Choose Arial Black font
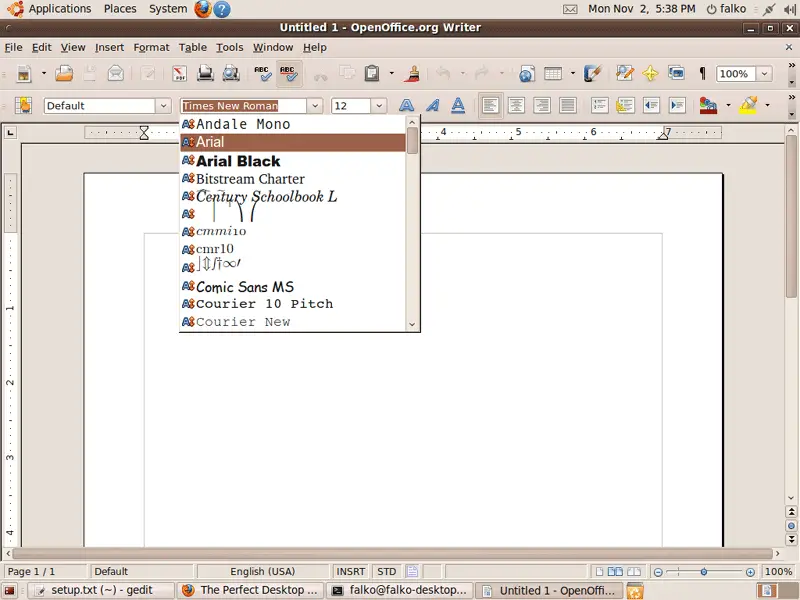This screenshot has width=800, height=600. point(293,161)
